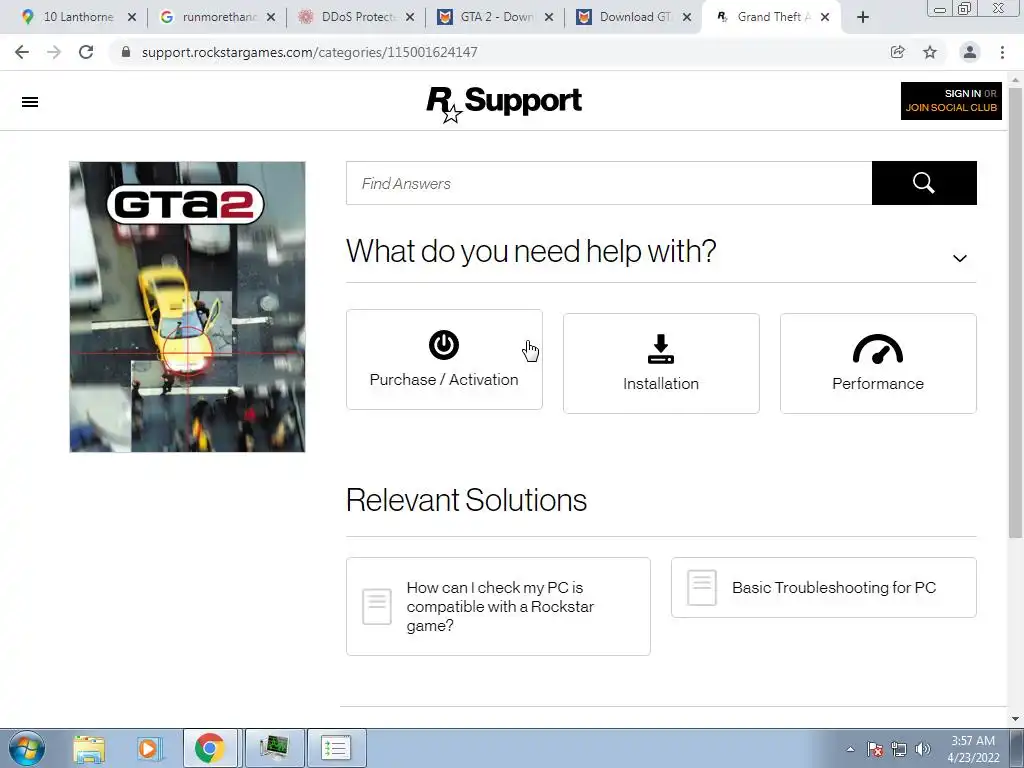Go back with the browser back arrow
Viewport: 1024px width, 768px height.
click(22, 52)
